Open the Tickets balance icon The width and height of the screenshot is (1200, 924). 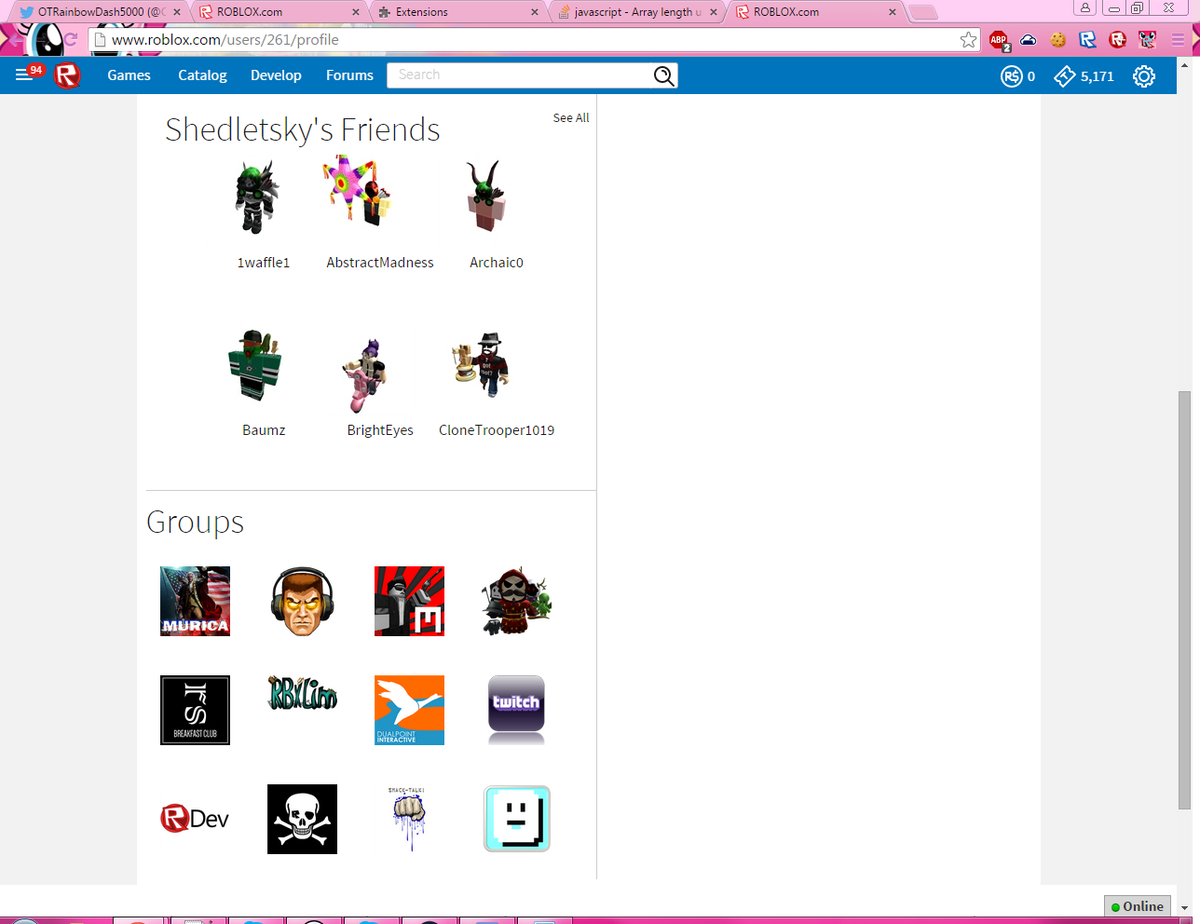(x=1065, y=76)
